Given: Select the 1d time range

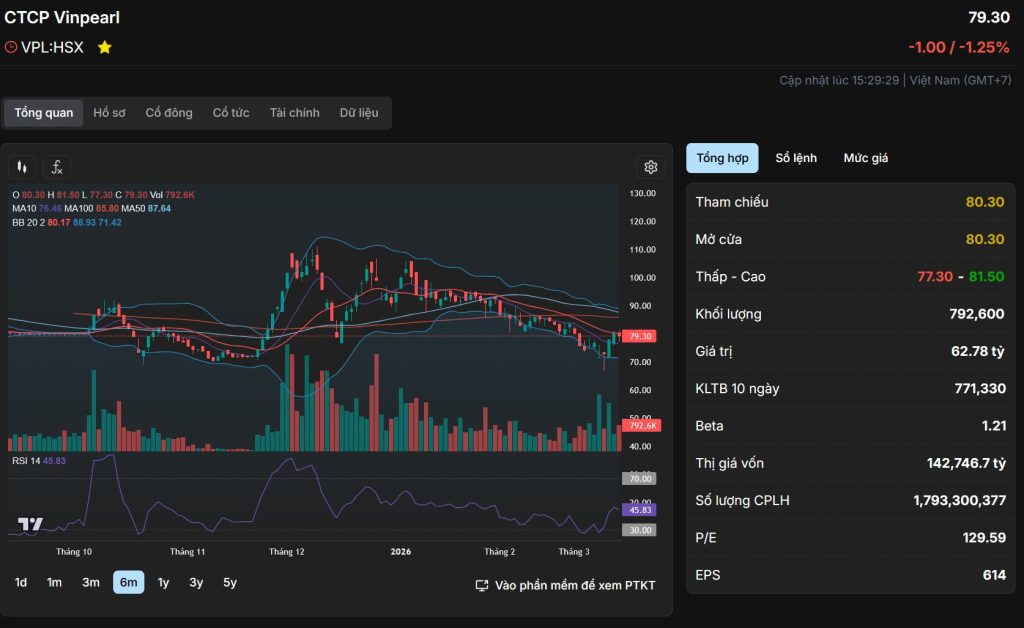Looking at the screenshot, I should coord(21,583).
